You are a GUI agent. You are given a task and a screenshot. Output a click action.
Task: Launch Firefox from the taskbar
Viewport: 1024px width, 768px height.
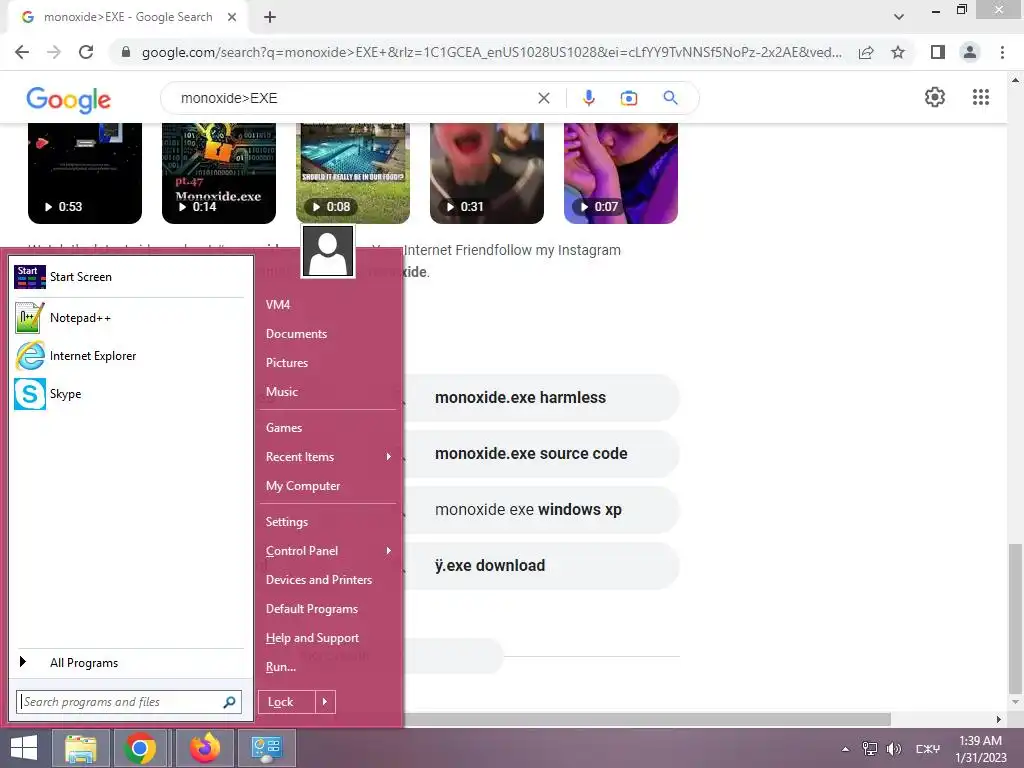(204, 748)
